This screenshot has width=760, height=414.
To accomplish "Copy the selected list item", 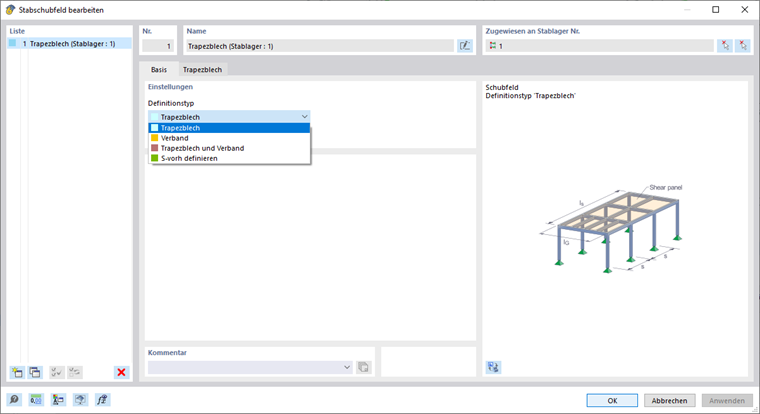I will [35, 372].
